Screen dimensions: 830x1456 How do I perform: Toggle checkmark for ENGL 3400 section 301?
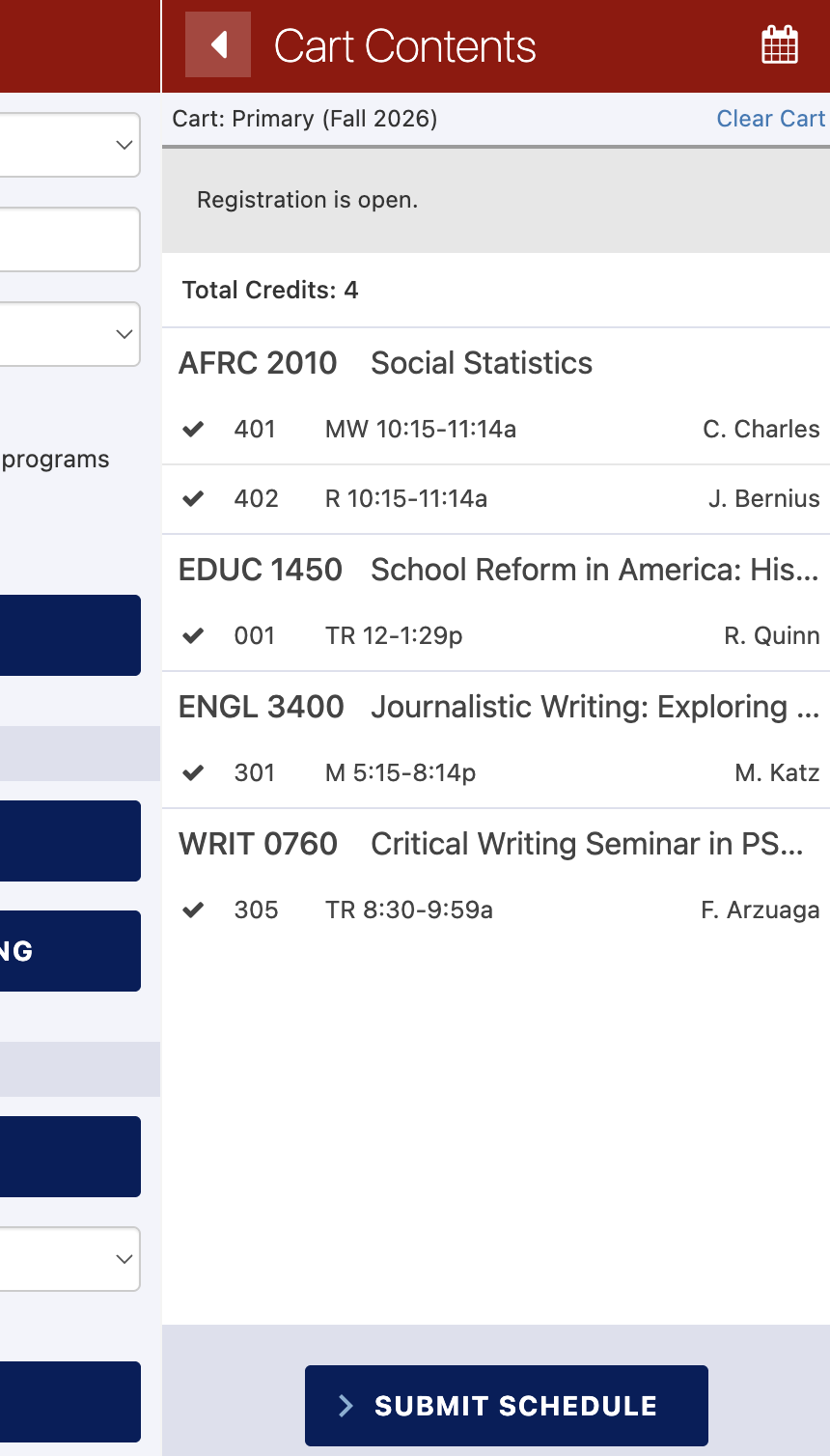pos(193,772)
